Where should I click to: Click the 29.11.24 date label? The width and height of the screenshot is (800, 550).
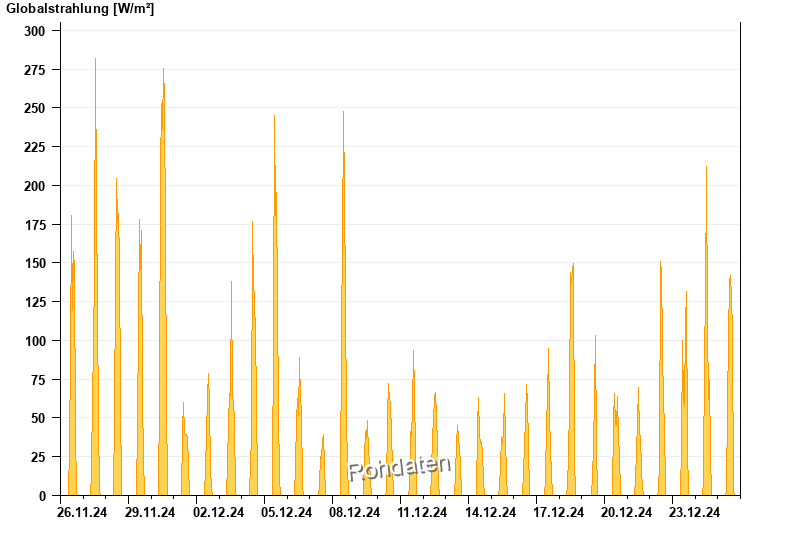150,512
